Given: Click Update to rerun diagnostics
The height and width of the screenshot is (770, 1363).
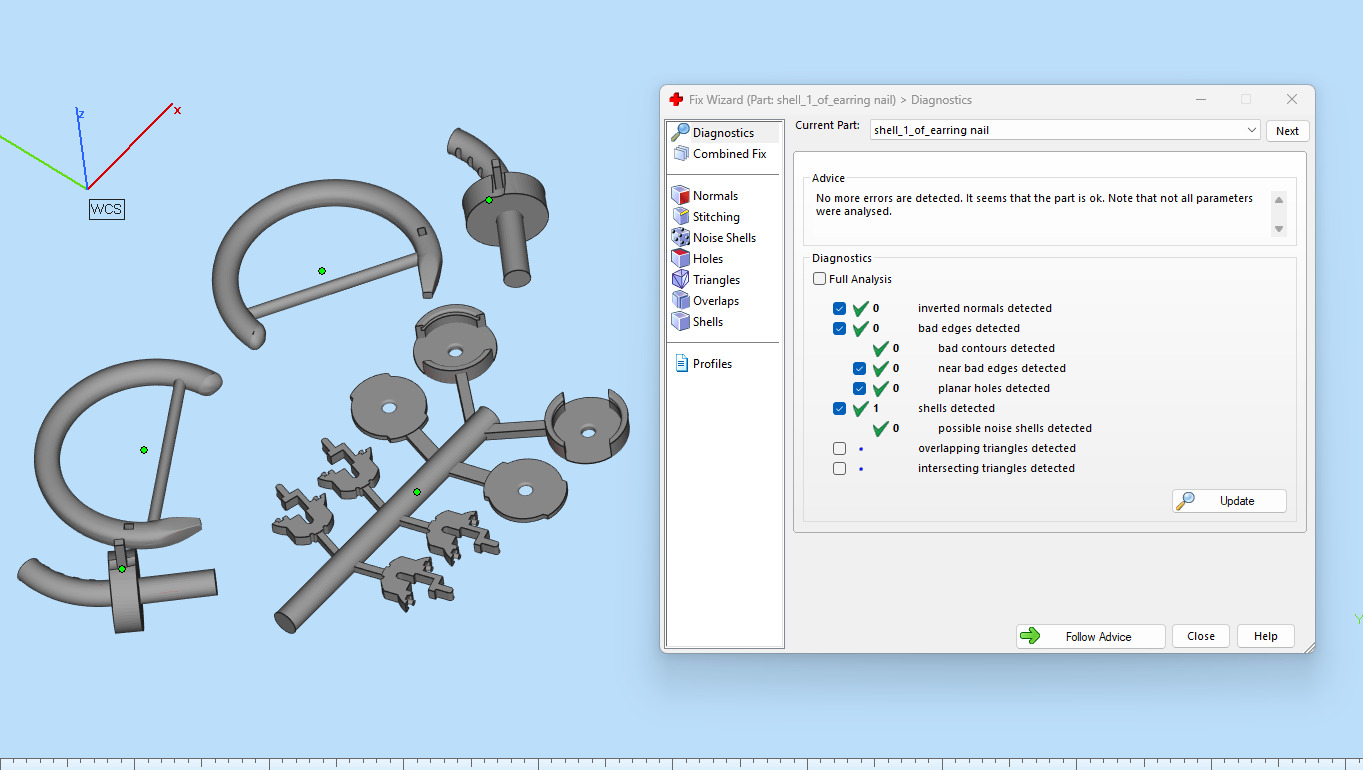Looking at the screenshot, I should (x=1229, y=501).
